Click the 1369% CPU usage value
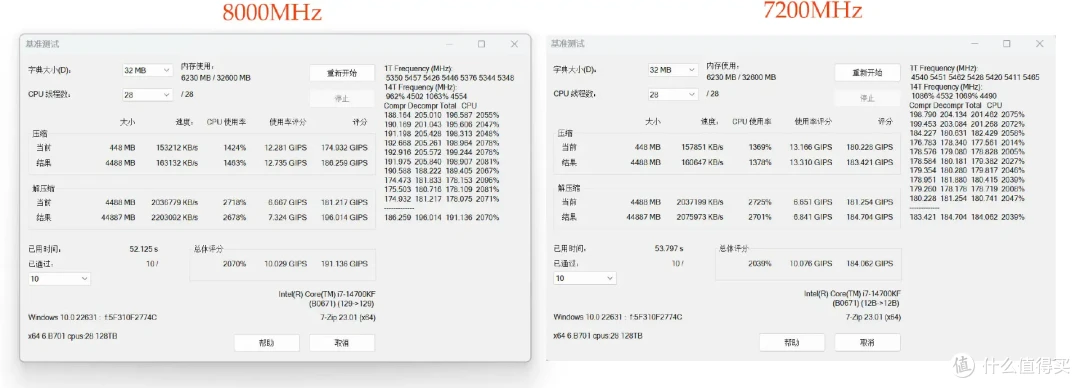The height and width of the screenshot is (388, 1080). (x=760, y=147)
